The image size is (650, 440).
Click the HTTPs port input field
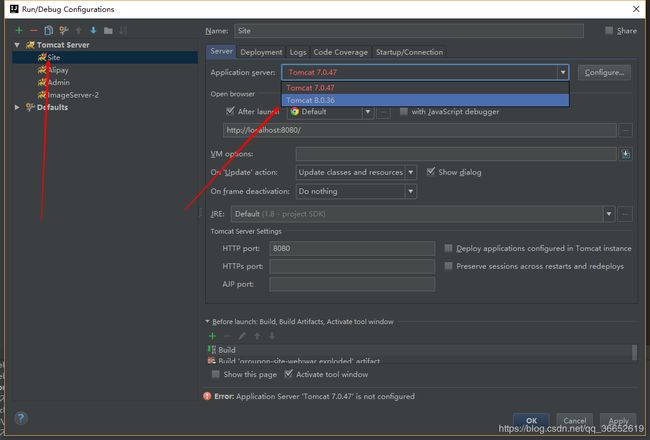tap(352, 266)
